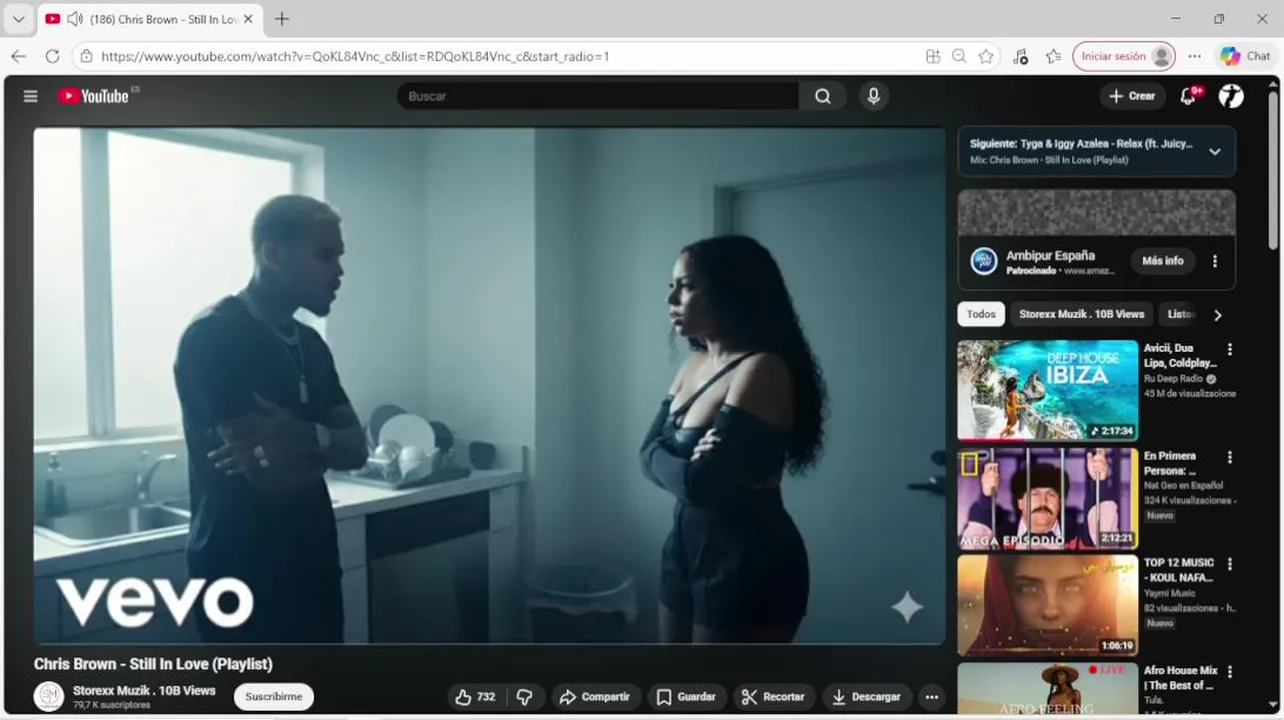Open the browser favorites list icon
1284x720 pixels.
(1053, 57)
